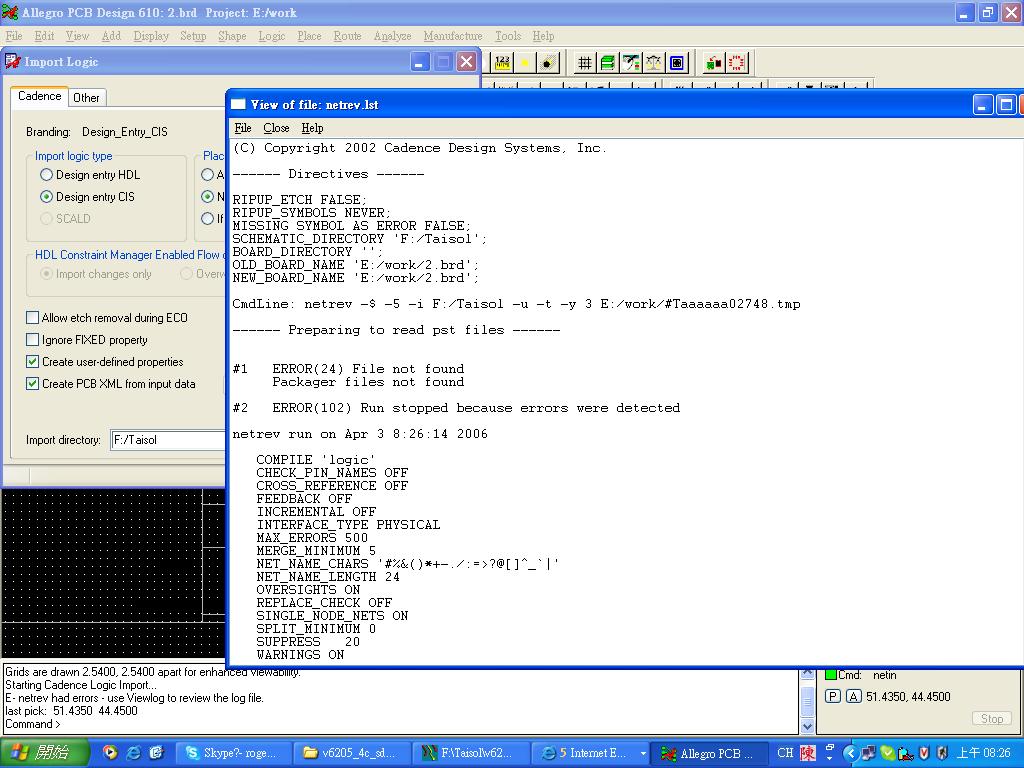Viewport: 1024px width, 768px height.
Task: Click the small P button beside coordinates
Action: pos(833,697)
